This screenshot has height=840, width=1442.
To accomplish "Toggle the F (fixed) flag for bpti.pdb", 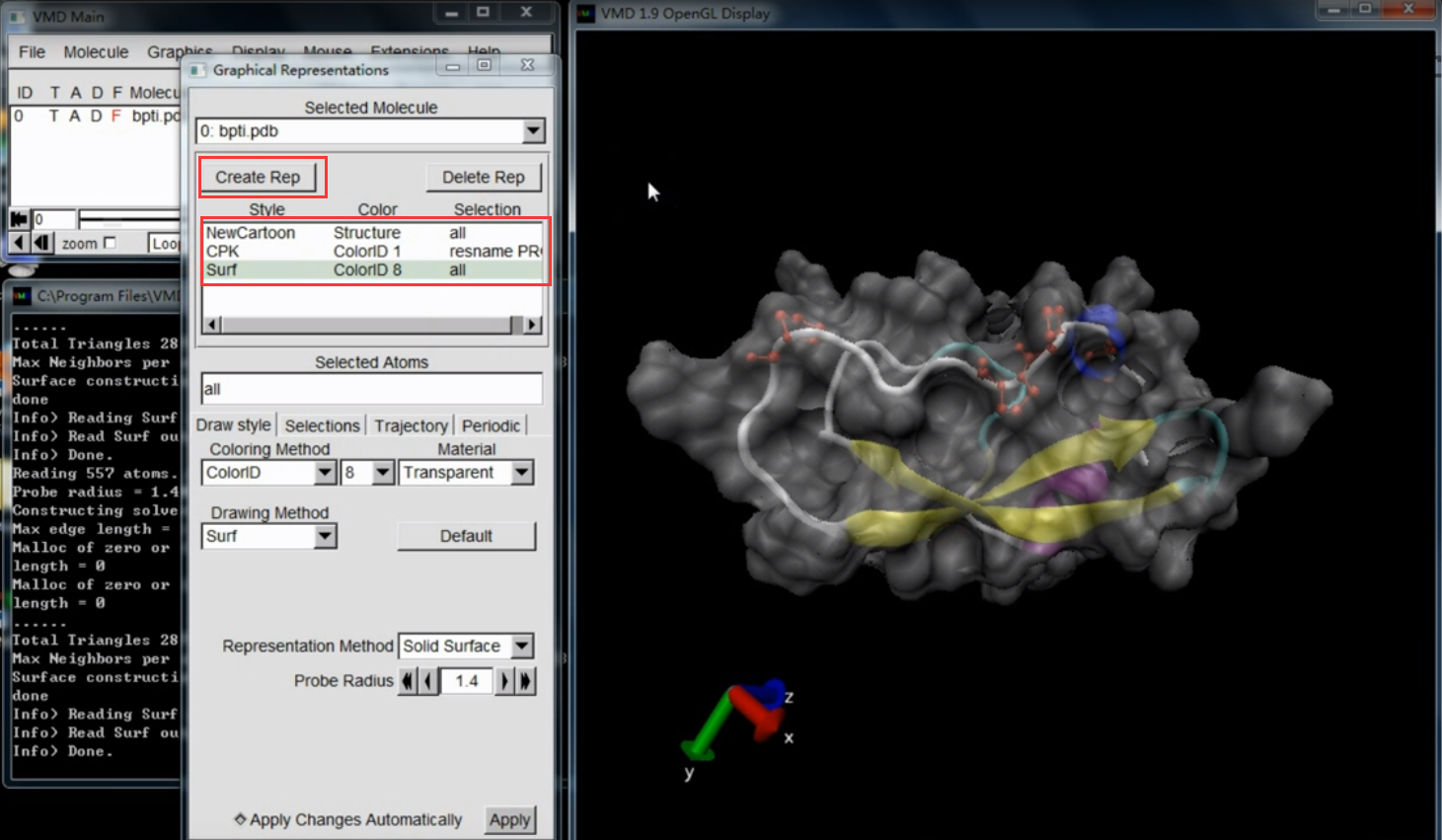I will 115,115.
